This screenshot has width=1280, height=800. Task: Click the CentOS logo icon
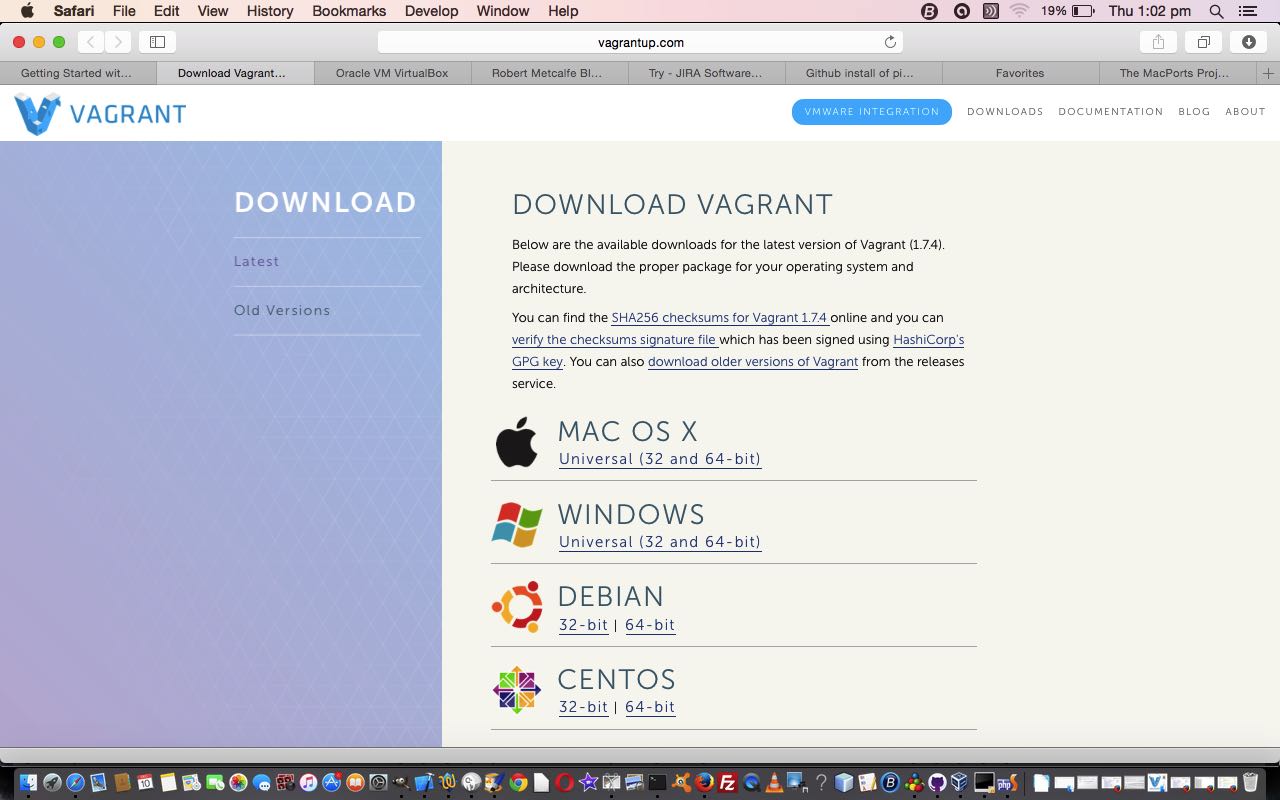(517, 689)
